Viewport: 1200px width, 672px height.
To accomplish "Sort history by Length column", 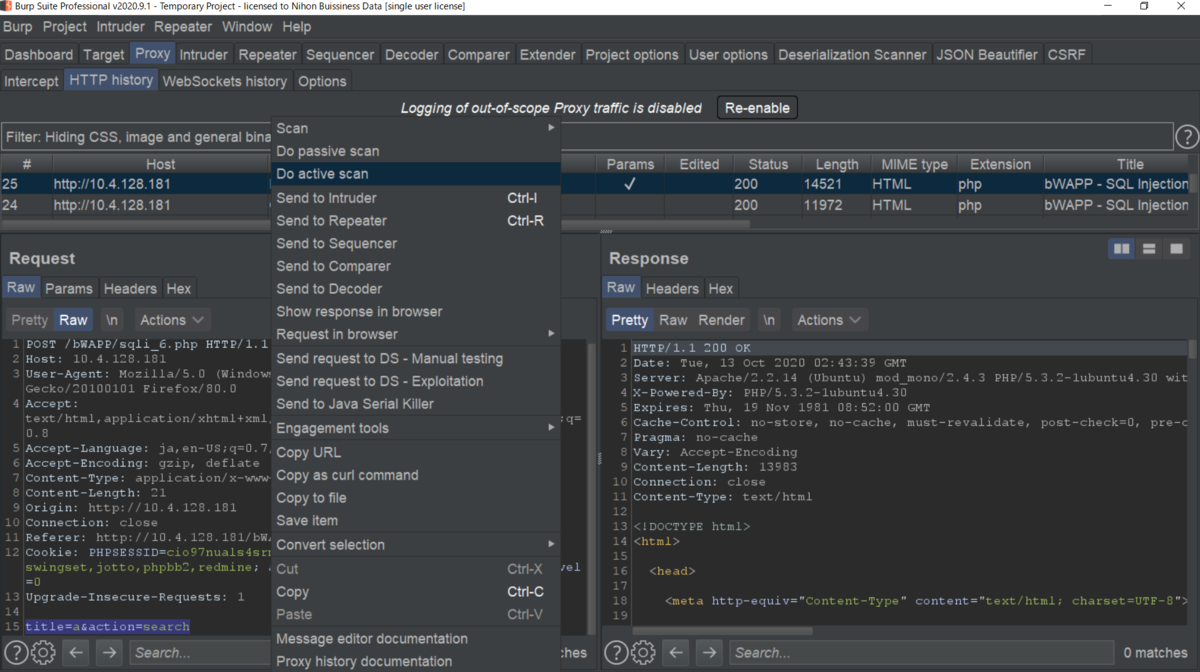I will 837,164.
